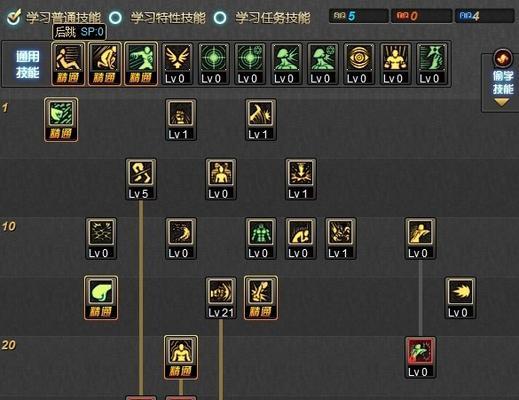Open the orange swirl 偏学技能 panel icon
This screenshot has width=519, height=400.
coord(503,58)
